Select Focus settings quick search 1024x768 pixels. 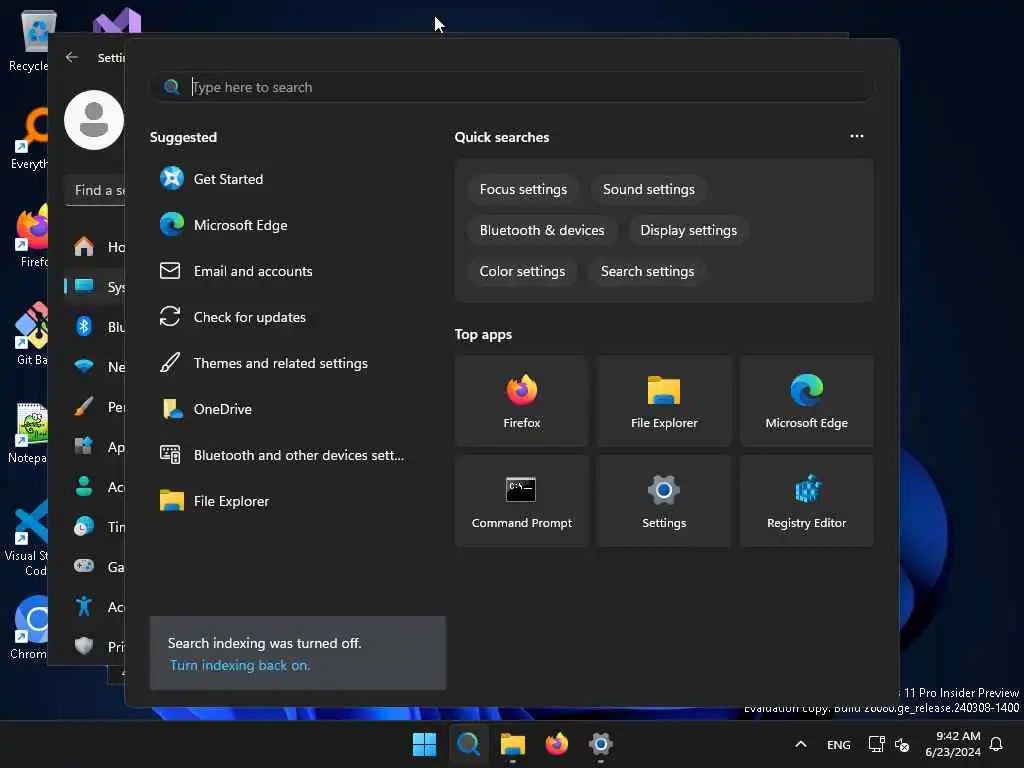pyautogui.click(x=523, y=189)
